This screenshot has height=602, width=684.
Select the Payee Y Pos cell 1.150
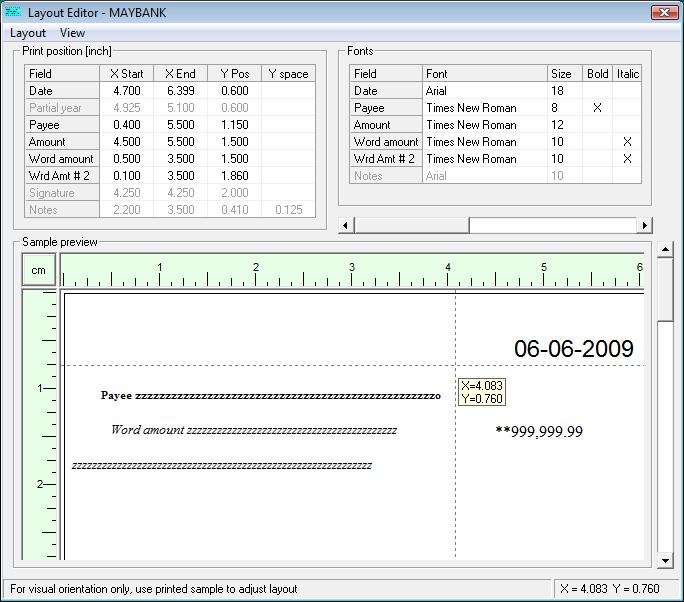[235, 125]
